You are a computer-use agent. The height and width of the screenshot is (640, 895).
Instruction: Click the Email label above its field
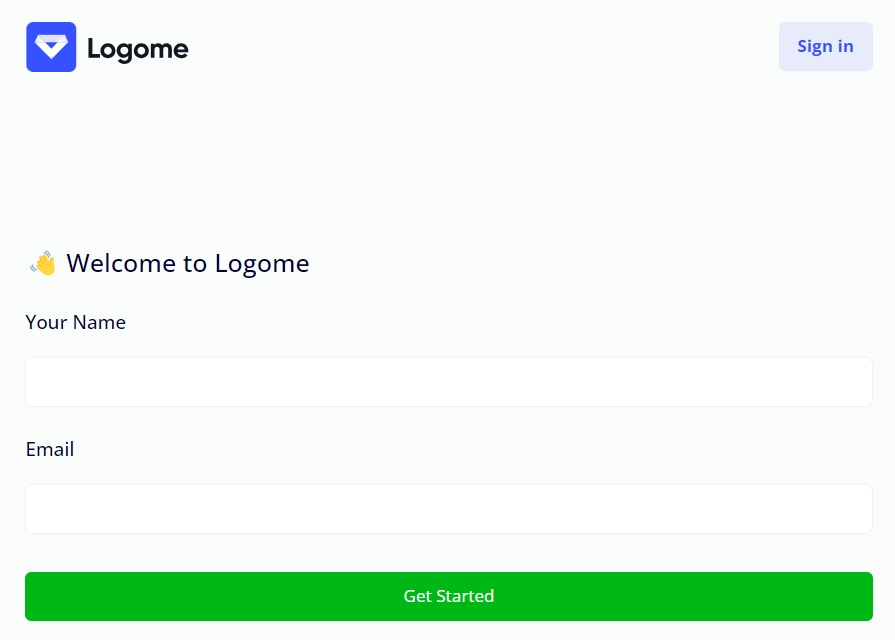click(x=49, y=449)
